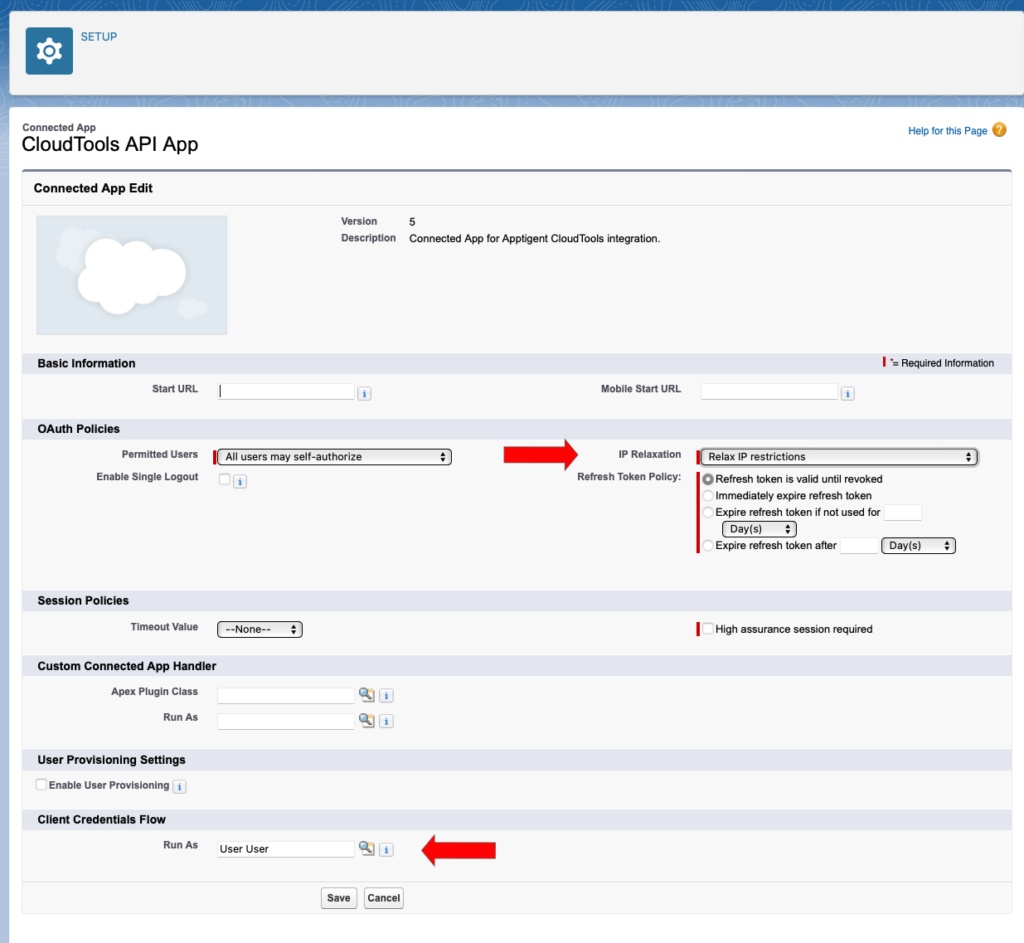Open Custom Connected App Handler Run As lookup

367,720
